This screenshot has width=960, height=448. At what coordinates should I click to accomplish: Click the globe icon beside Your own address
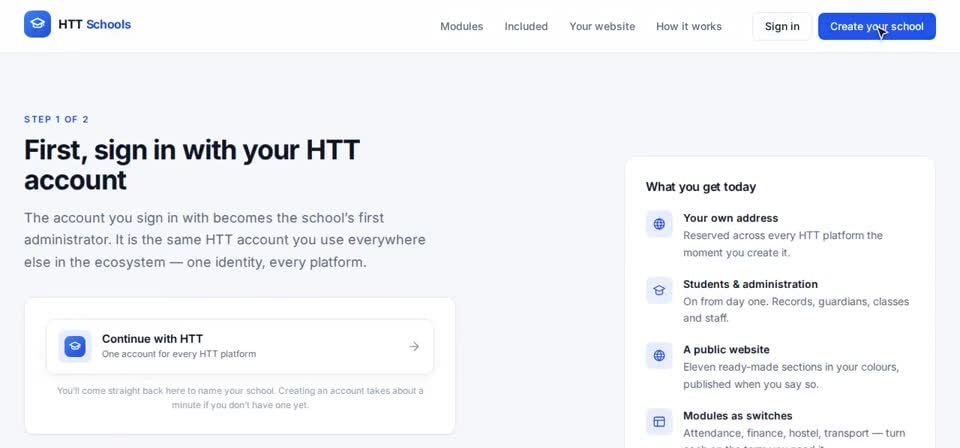pos(659,224)
